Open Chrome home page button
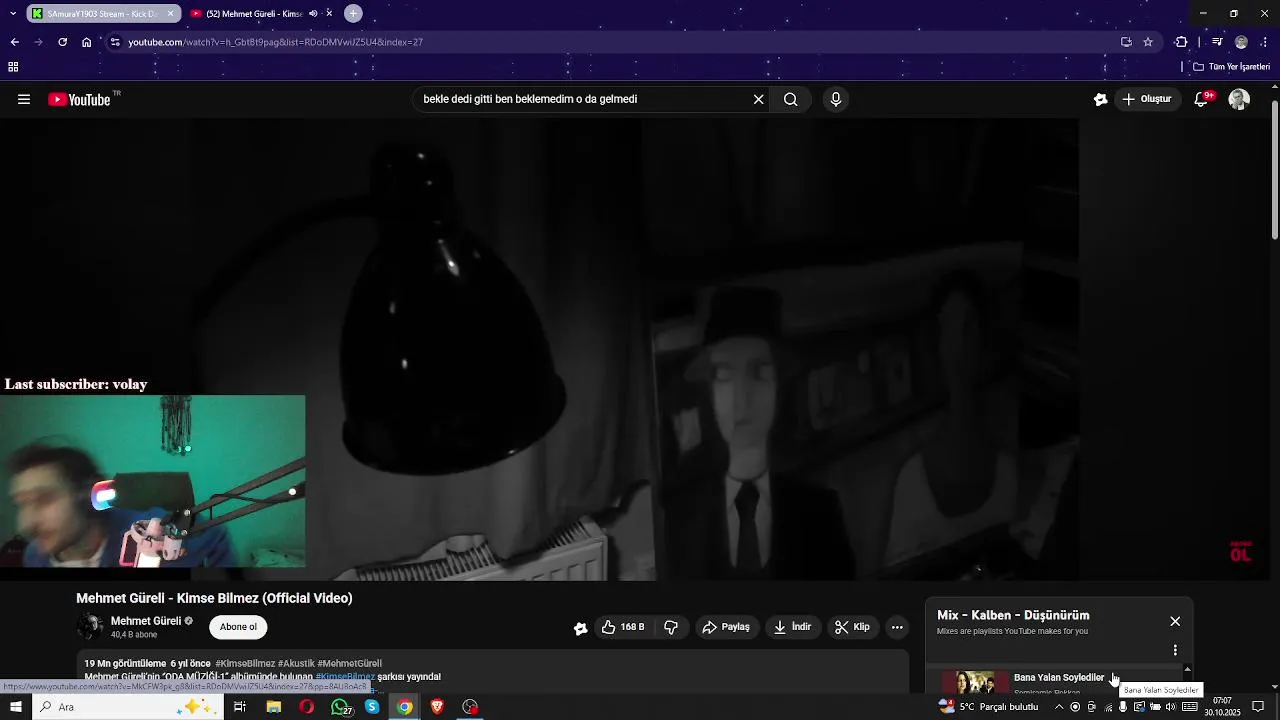This screenshot has height=720, width=1280. (86, 42)
